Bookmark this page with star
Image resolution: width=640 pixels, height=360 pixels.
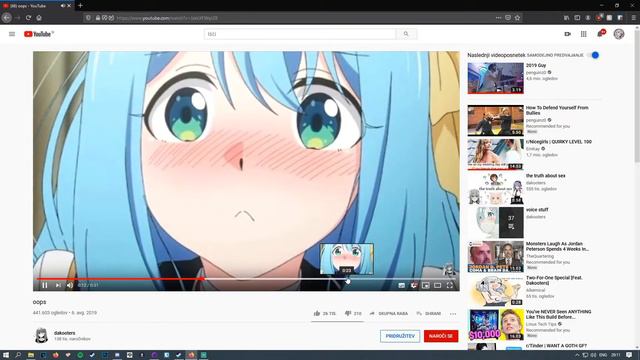tap(518, 18)
